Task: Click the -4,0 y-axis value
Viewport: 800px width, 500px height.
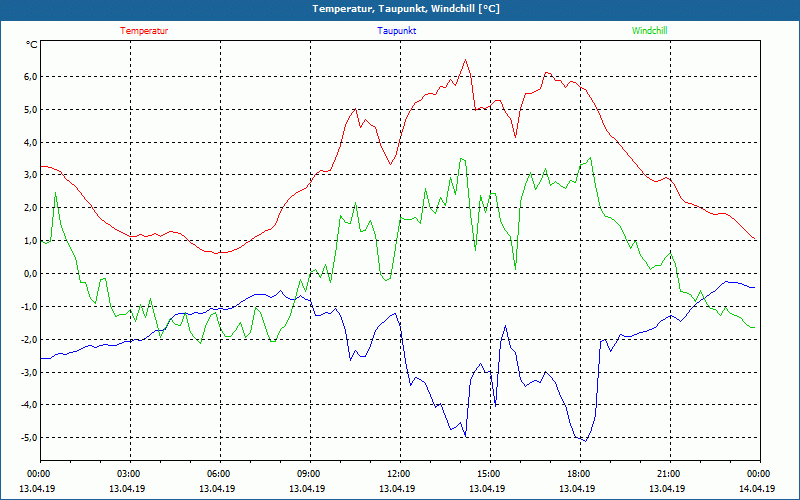Action: click(x=29, y=405)
